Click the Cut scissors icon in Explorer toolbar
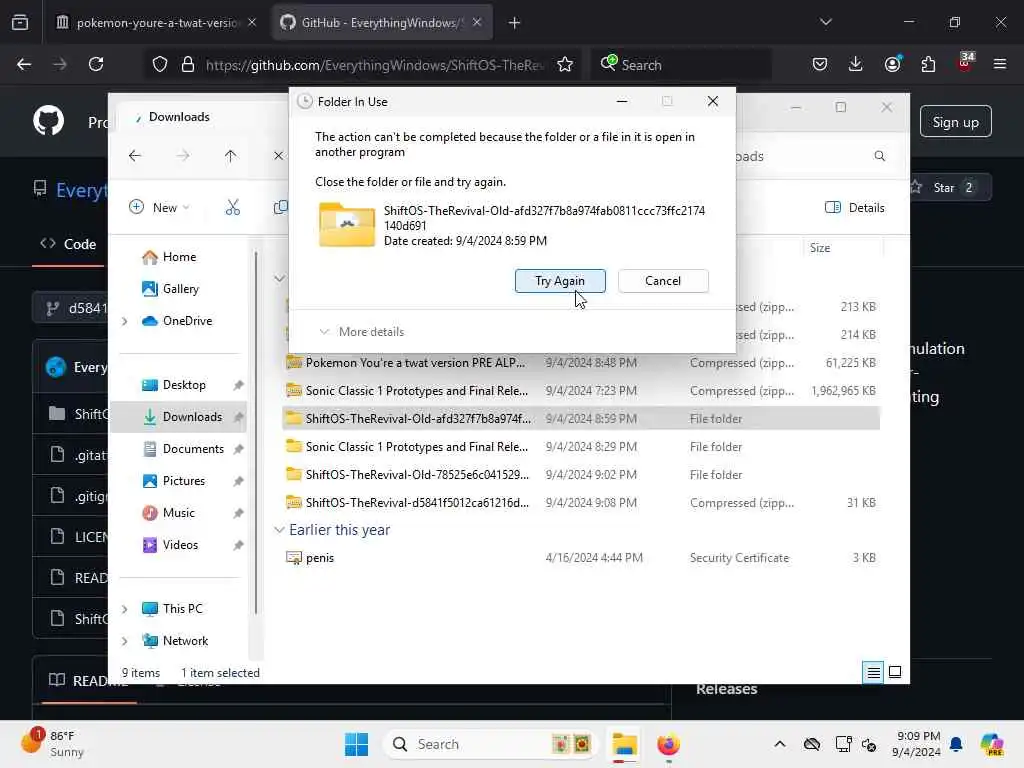 [x=232, y=208]
